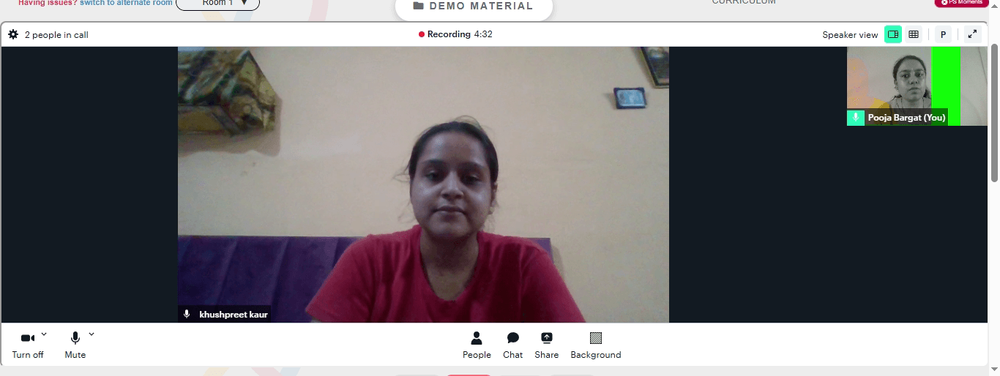Click the Curriculum tab

click(744, 3)
